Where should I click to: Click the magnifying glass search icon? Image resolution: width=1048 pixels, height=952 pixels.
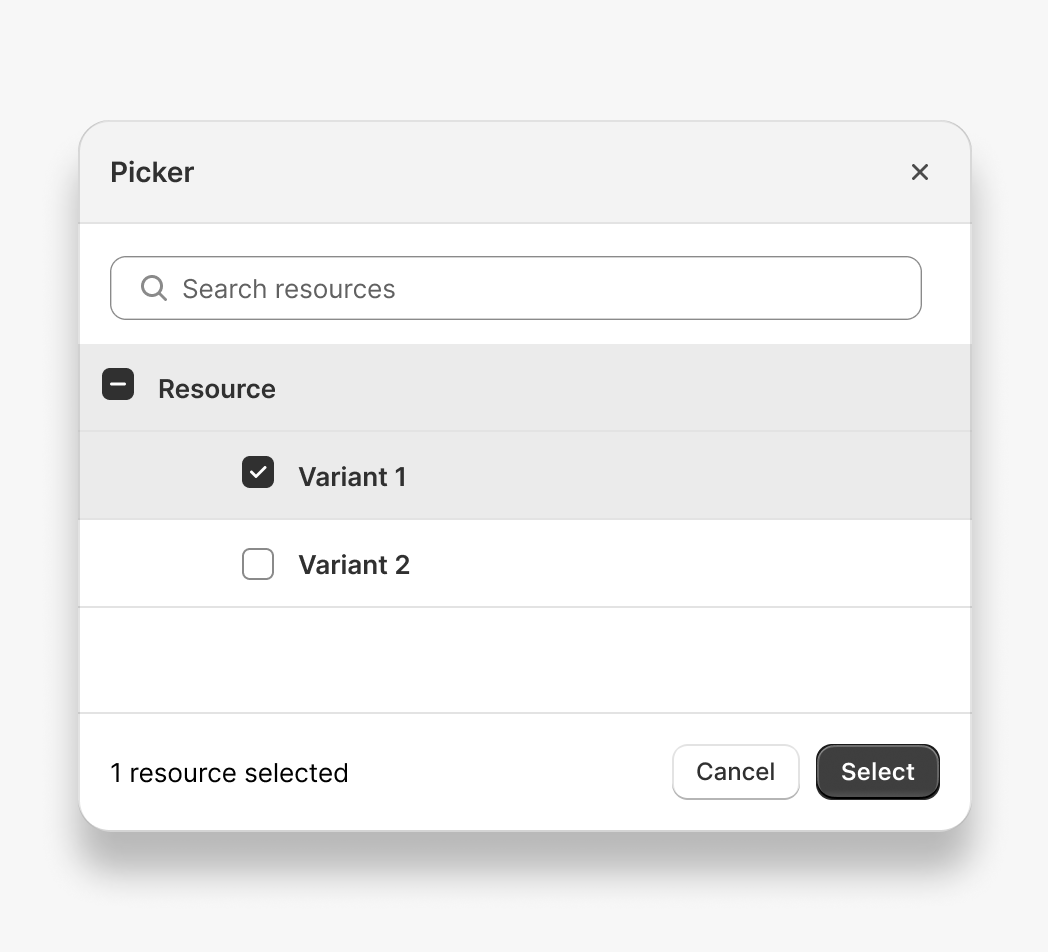[x=153, y=288]
